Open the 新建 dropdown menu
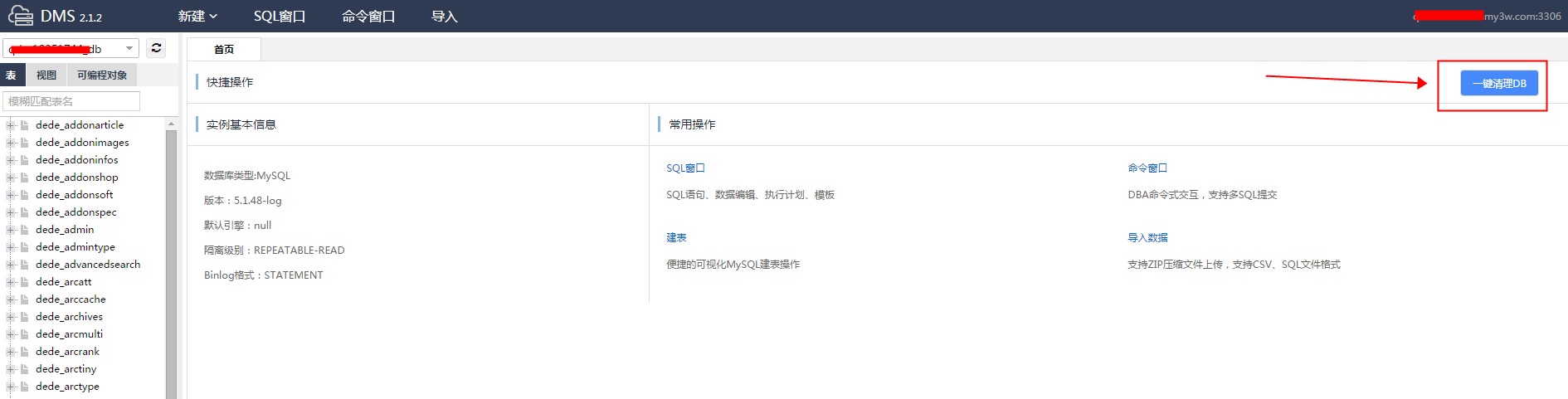 [197, 17]
